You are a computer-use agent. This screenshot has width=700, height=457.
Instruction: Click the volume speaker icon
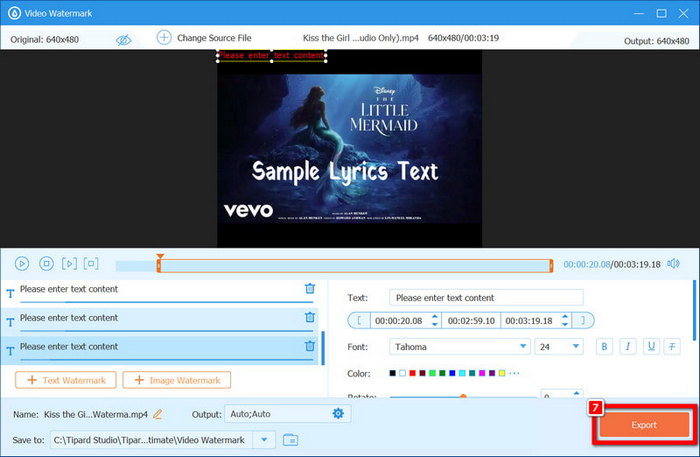(673, 264)
